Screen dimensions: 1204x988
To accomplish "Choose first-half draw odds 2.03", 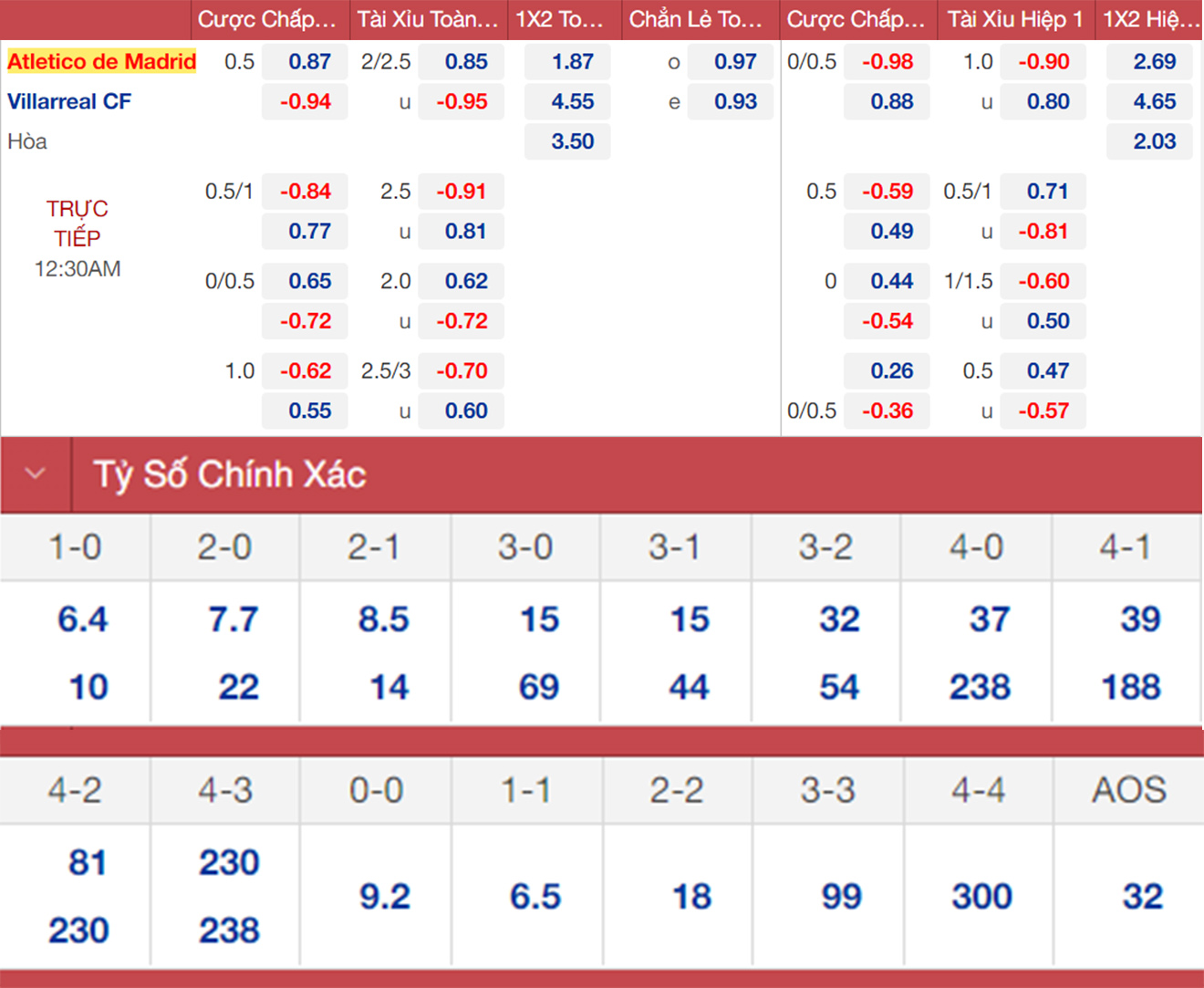I will pyautogui.click(x=1153, y=141).
